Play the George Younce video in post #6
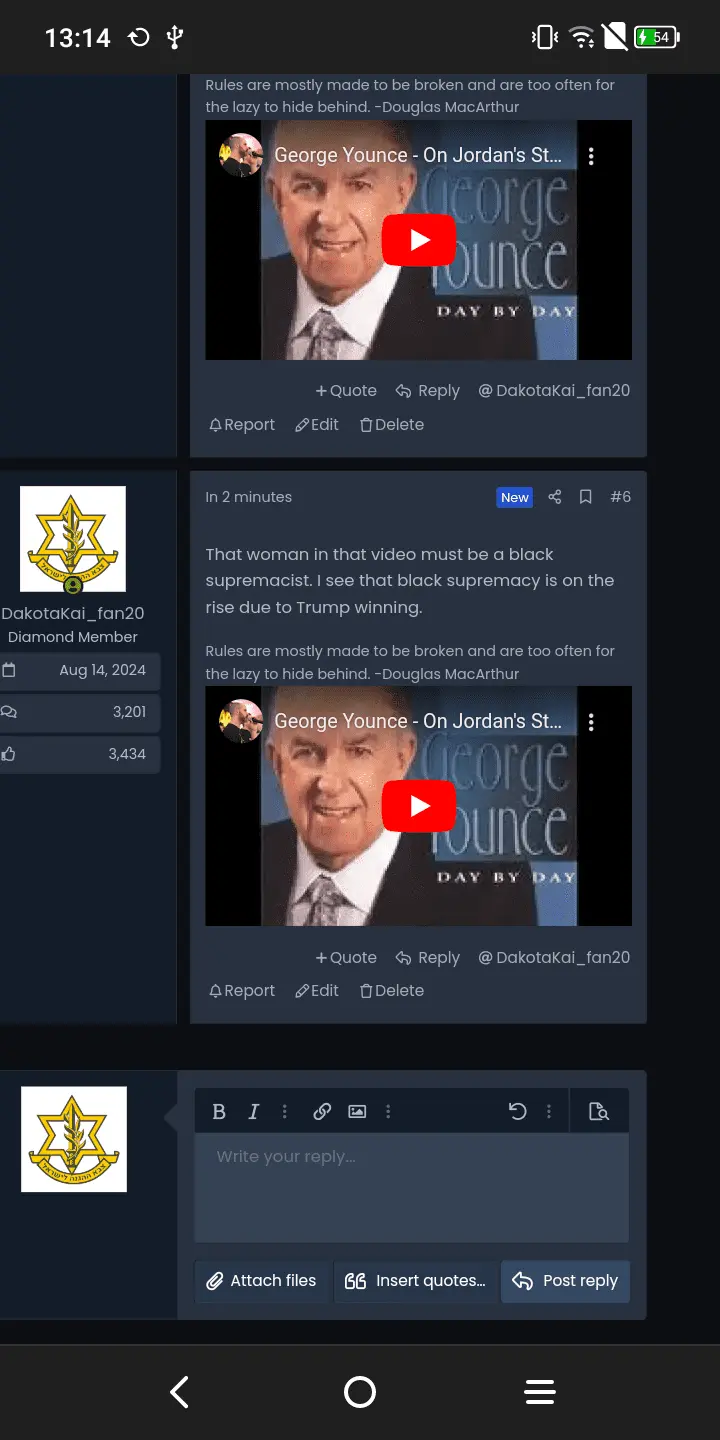This screenshot has height=1440, width=720. 418,806
